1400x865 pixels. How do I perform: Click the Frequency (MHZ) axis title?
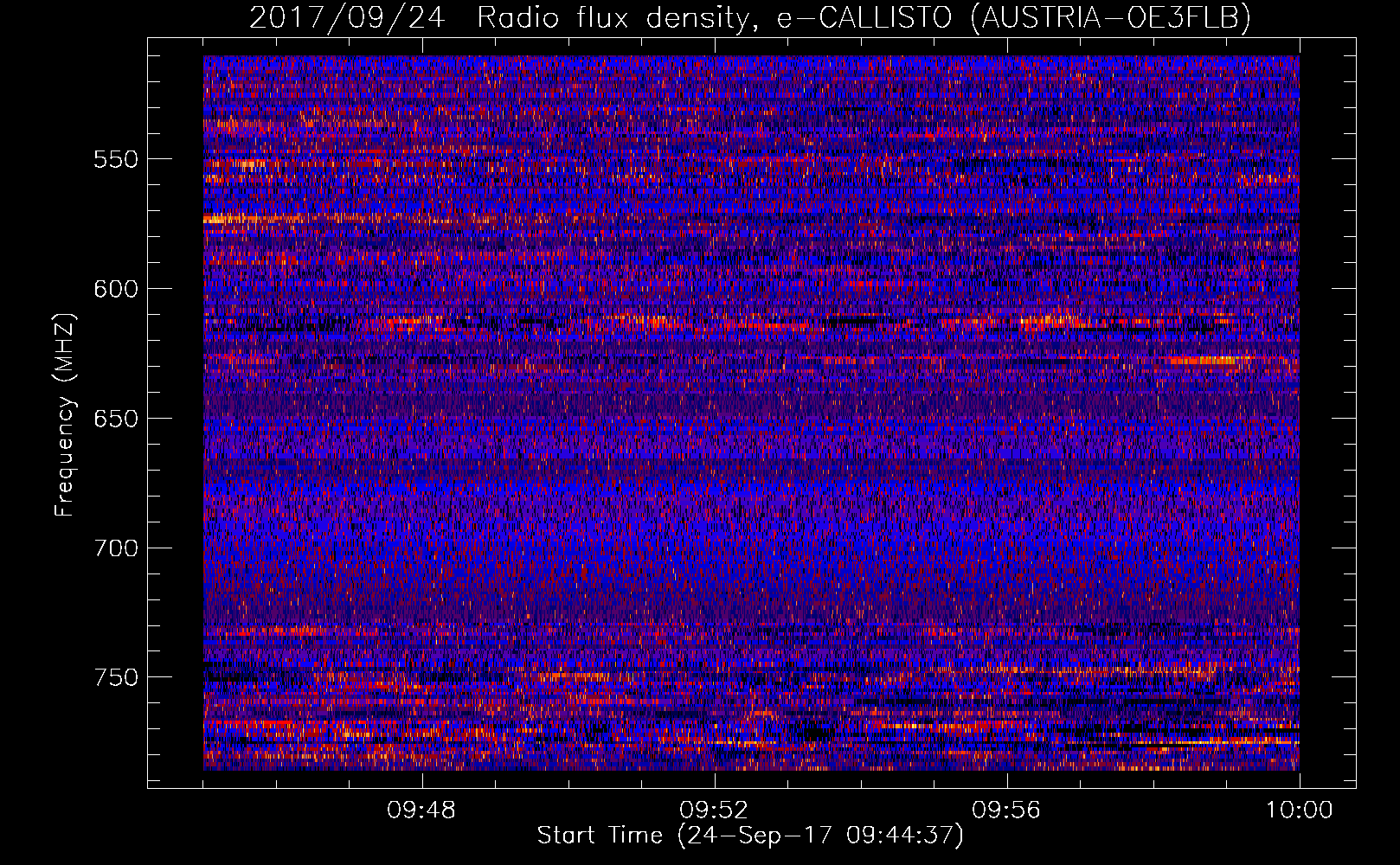[65, 414]
